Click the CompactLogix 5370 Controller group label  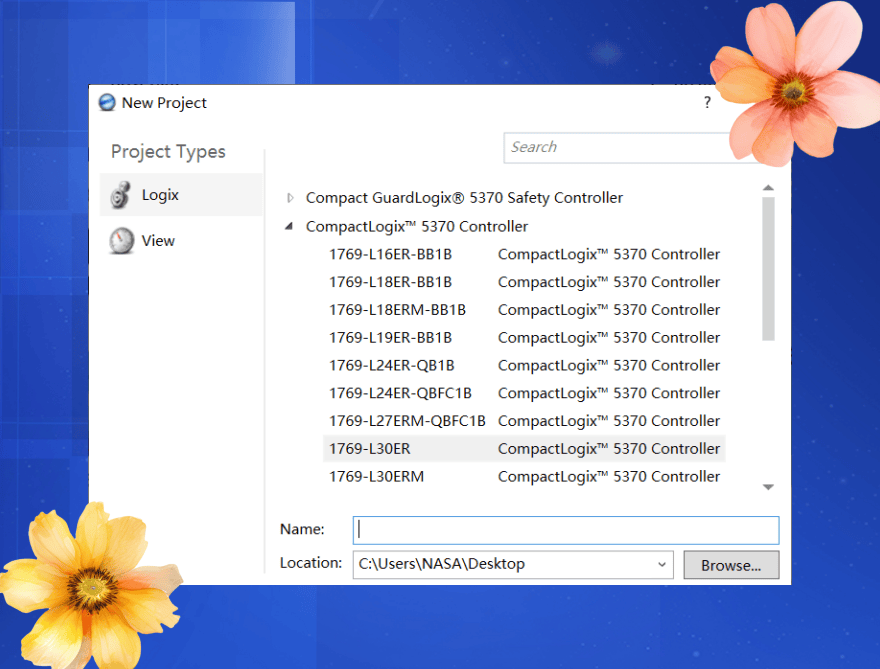tap(416, 226)
